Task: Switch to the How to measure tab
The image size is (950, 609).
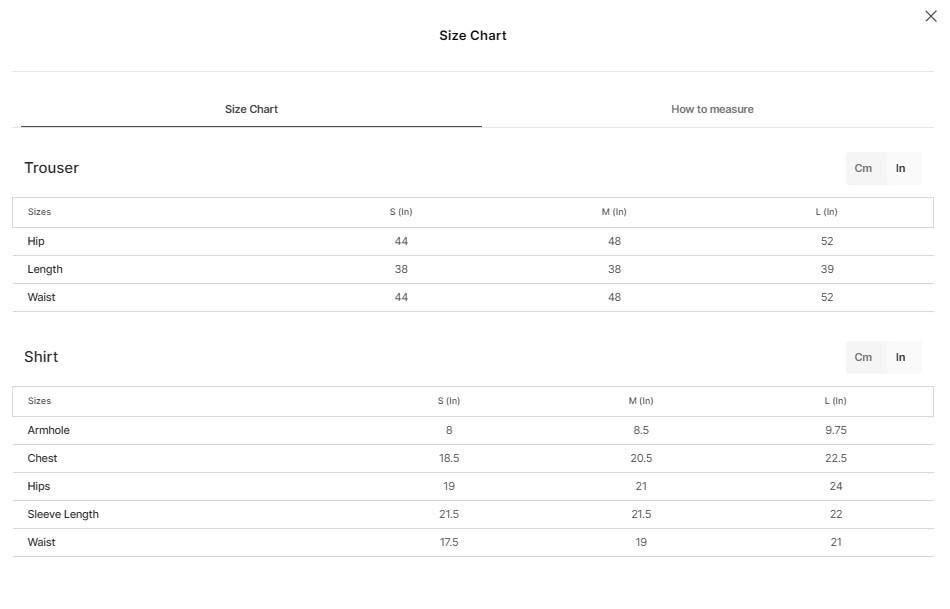Action: [x=712, y=109]
